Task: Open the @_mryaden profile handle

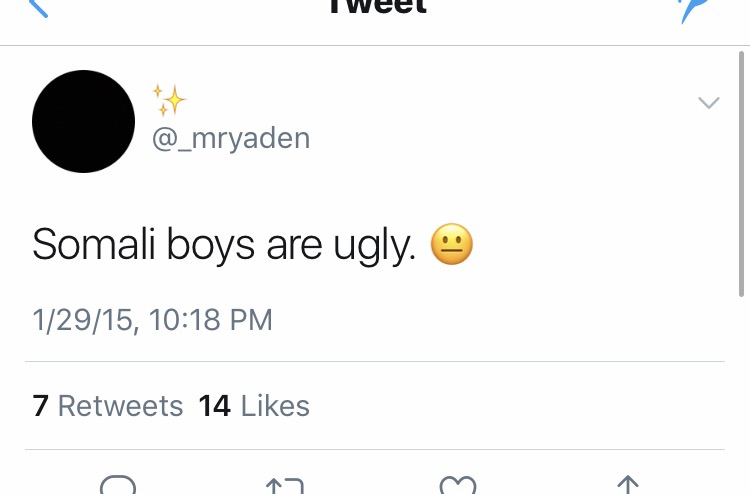Action: 231,138
